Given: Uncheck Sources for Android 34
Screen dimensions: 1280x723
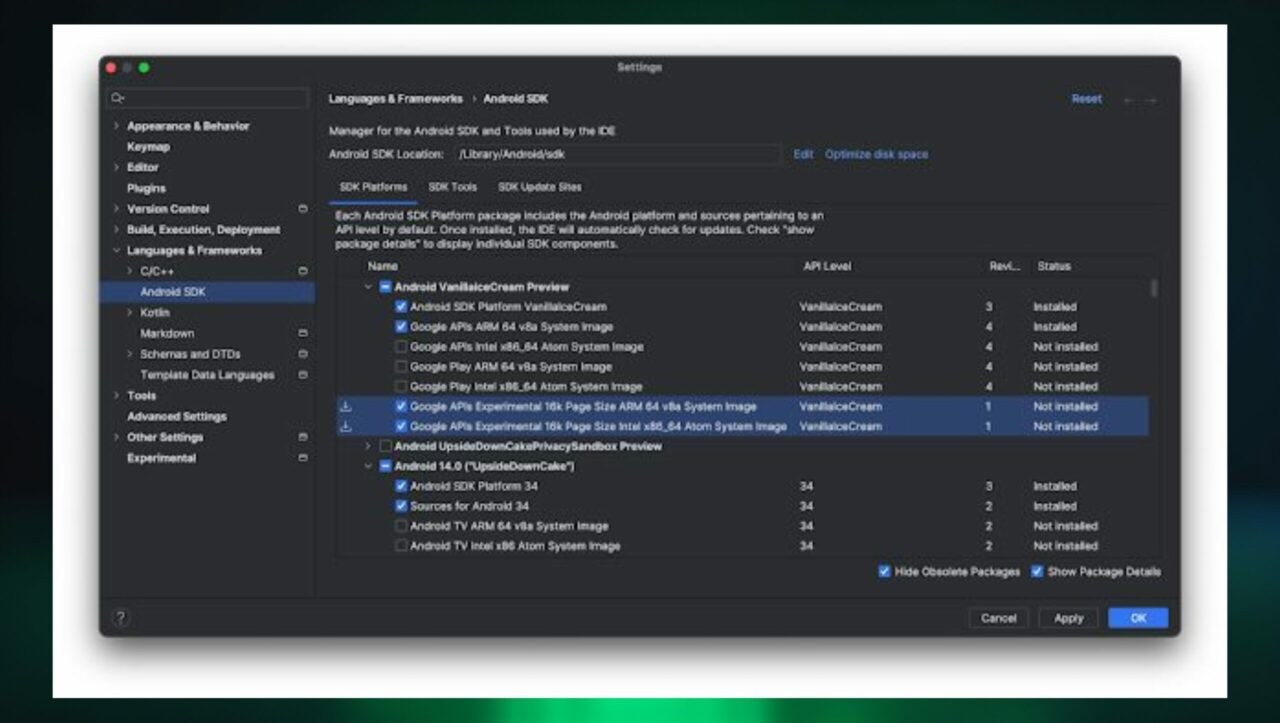Looking at the screenshot, I should [401, 506].
